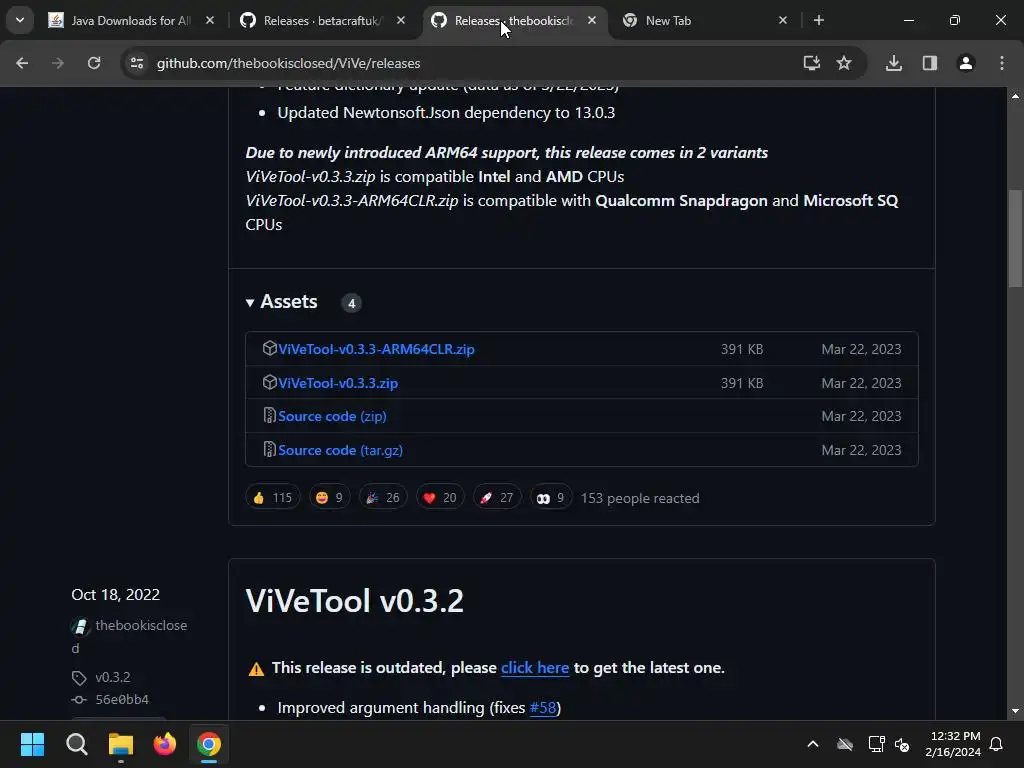Open the tab search dropdown arrow
Image resolution: width=1024 pixels, height=768 pixels.
(20, 20)
